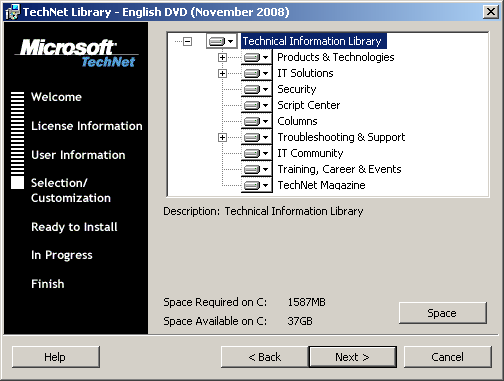Expand the Products & Technologies node
The width and height of the screenshot is (504, 381).
point(222,57)
